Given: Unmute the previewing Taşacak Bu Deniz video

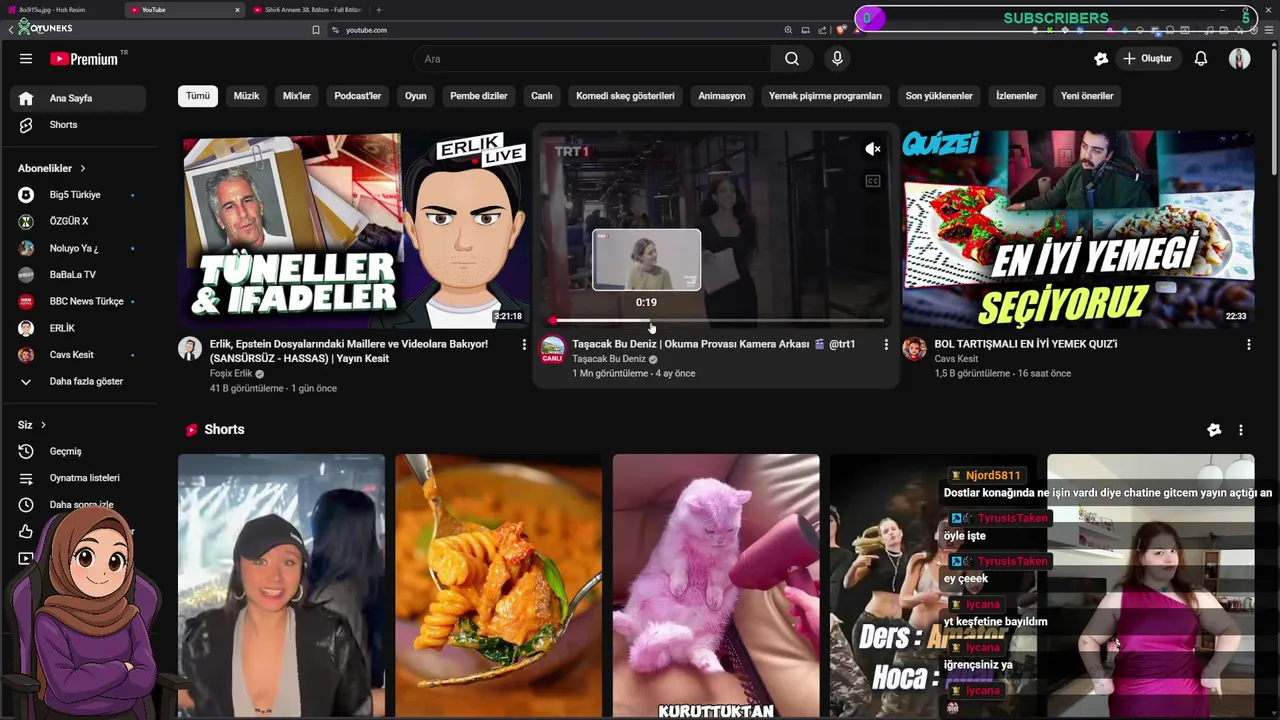Looking at the screenshot, I should click(x=873, y=149).
